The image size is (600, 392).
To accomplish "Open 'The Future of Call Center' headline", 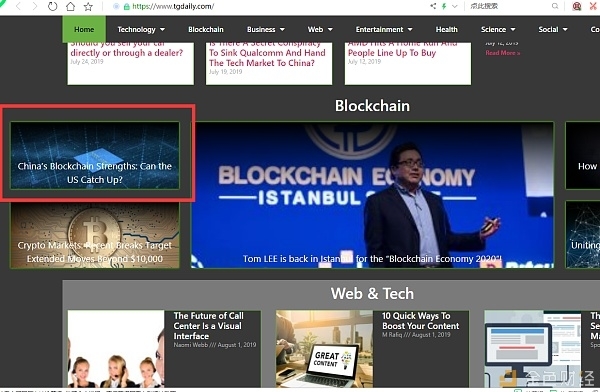I will coord(209,326).
